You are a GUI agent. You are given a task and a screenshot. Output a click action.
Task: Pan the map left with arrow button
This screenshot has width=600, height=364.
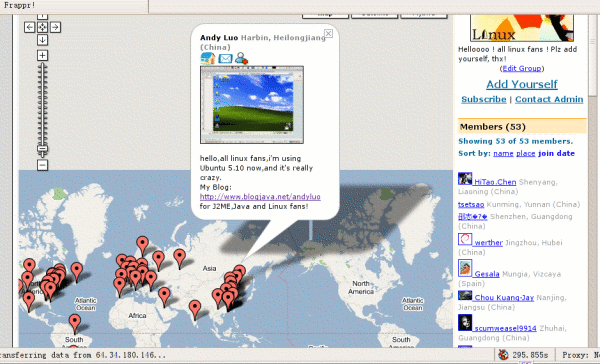[x=29, y=27]
